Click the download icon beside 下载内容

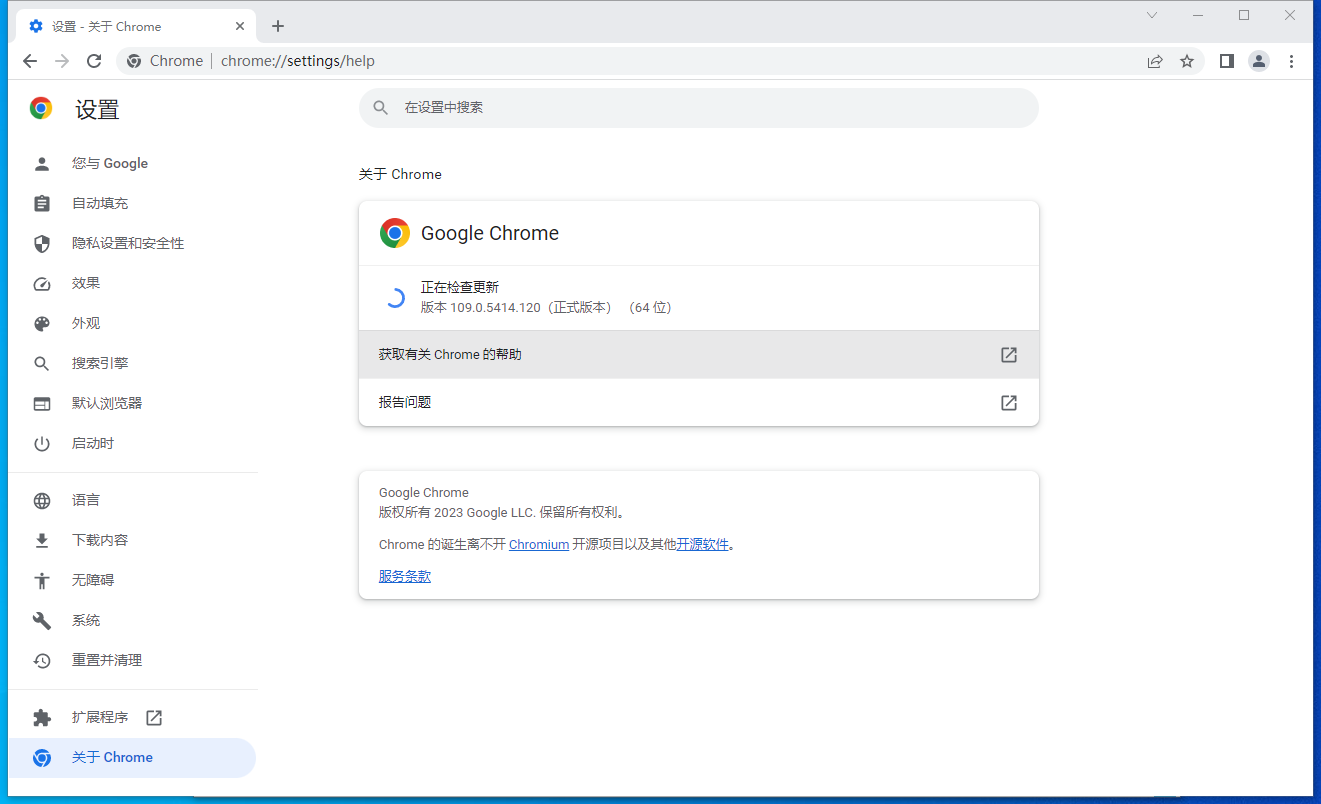click(x=41, y=540)
